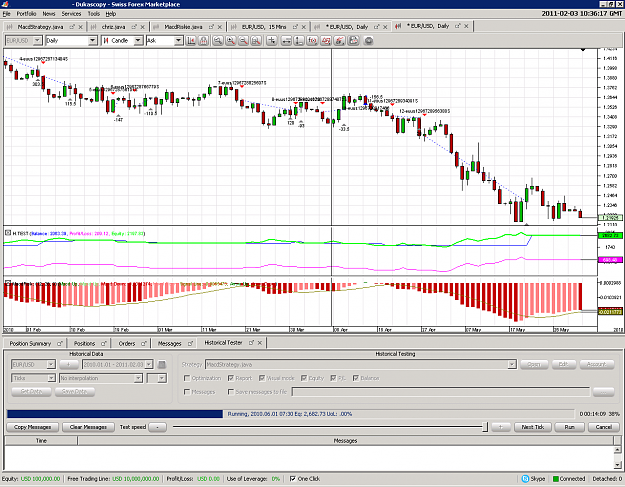Click the Copy Messages button
625x487 pixels.
click(33, 427)
